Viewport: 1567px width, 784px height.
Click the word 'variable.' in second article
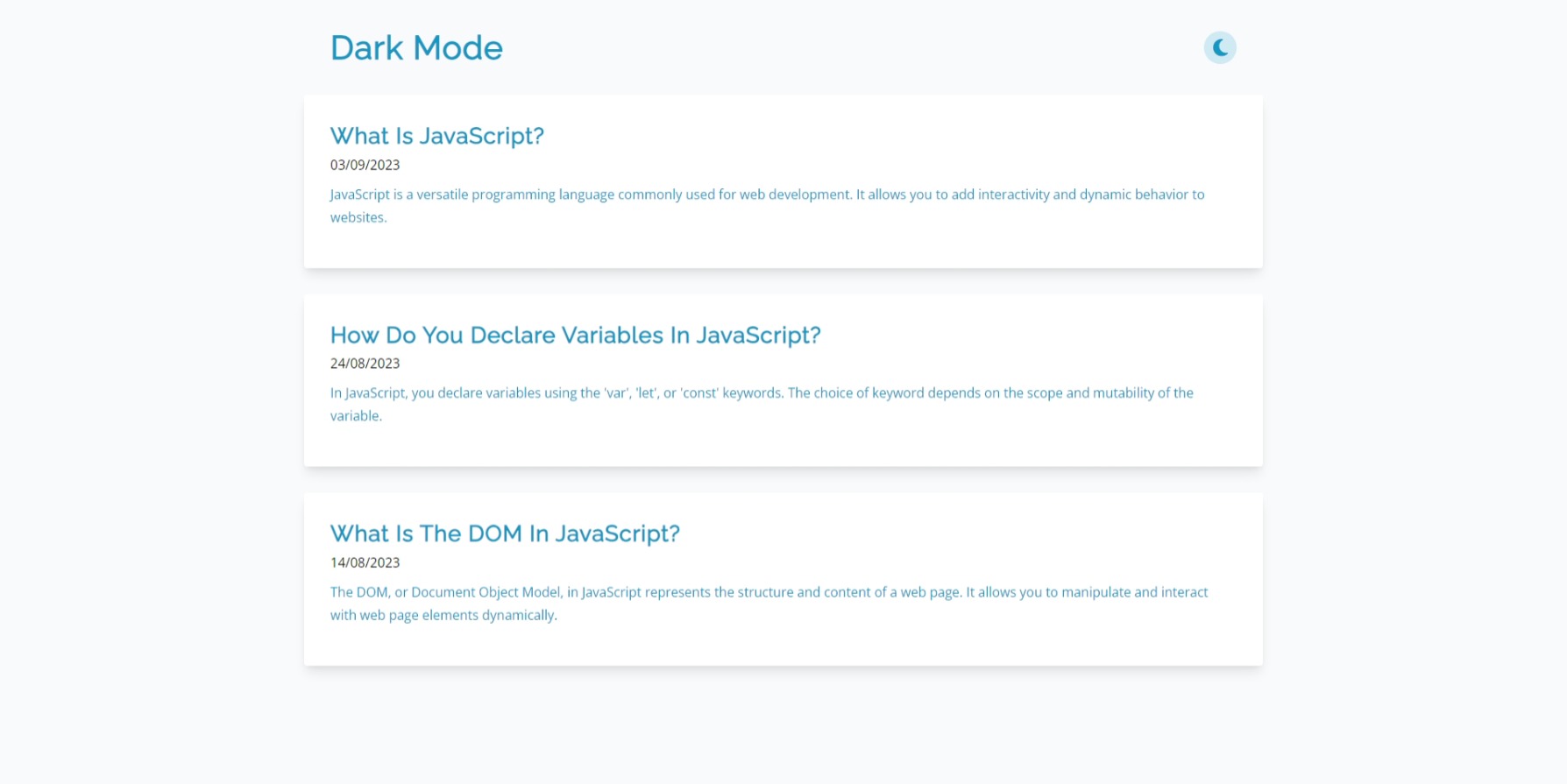(x=356, y=416)
